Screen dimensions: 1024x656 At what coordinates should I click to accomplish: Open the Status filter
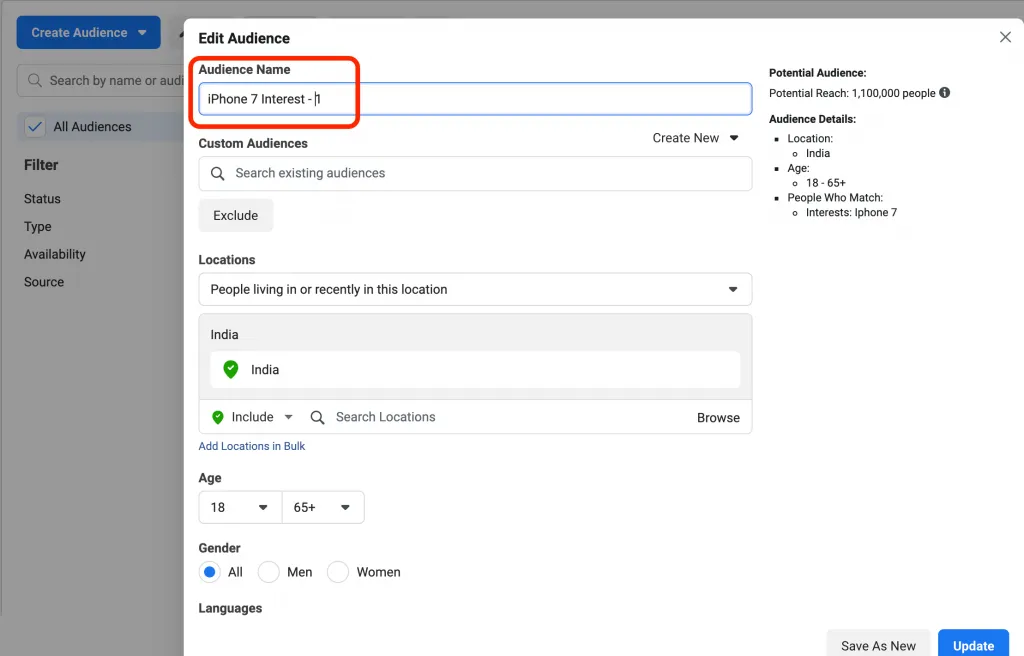[x=42, y=199]
